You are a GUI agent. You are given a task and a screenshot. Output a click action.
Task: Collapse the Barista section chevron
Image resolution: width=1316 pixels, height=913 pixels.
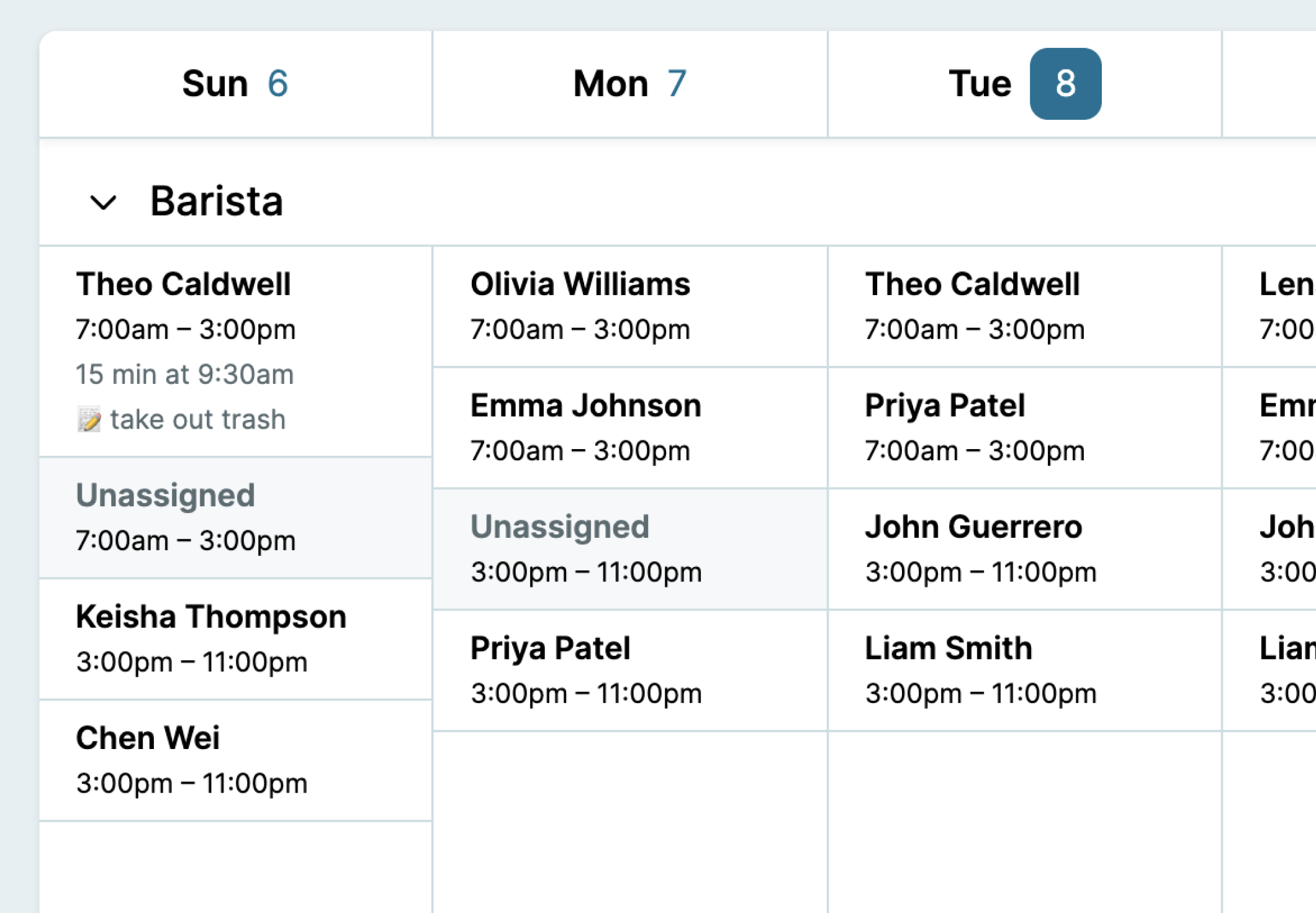[x=103, y=202]
